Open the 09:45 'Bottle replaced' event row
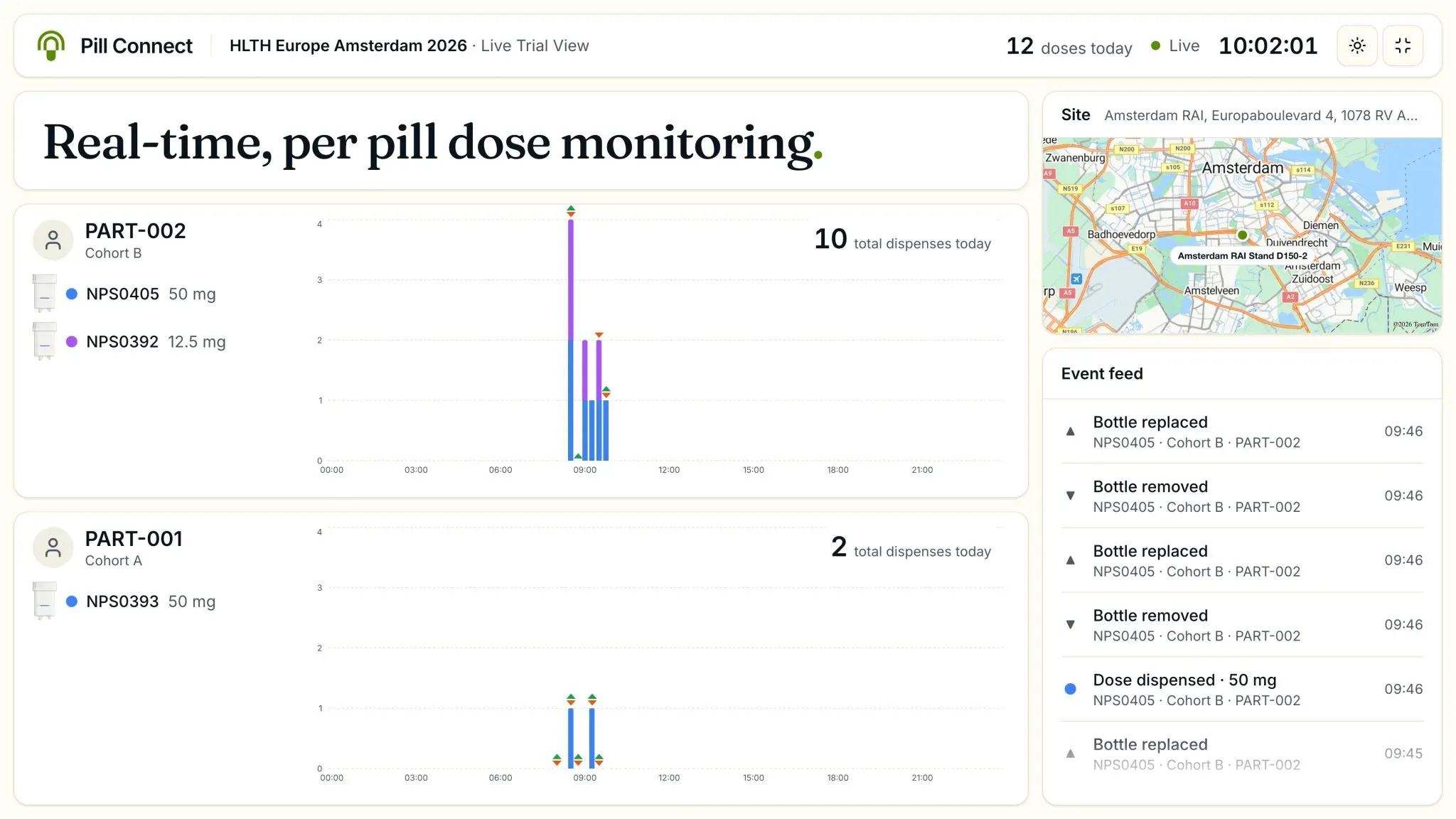 (x=1242, y=754)
